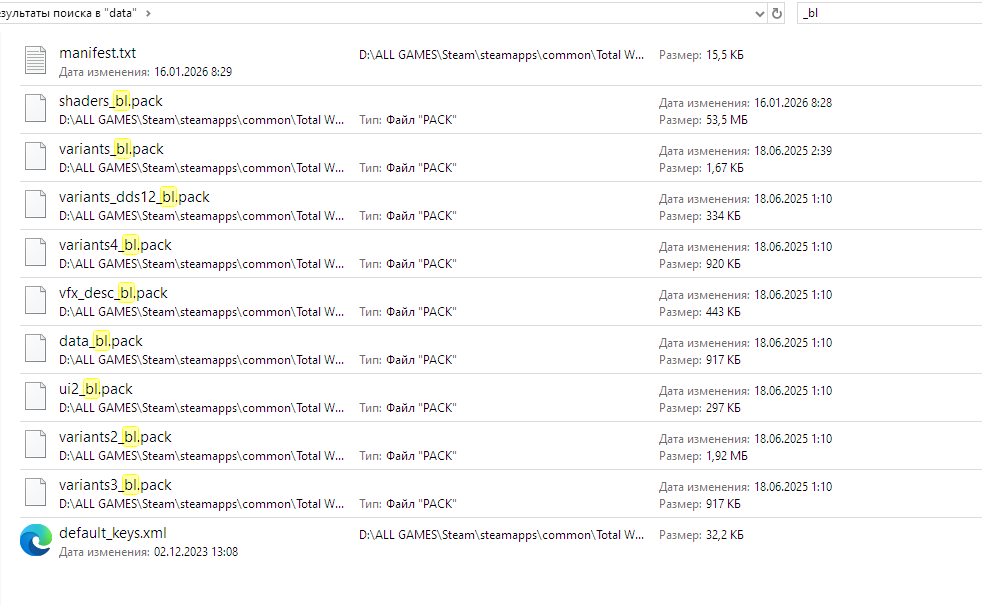Screen dimensions: 982x606
Task: Select the variants4_bl.pack file name
Action: click(115, 245)
